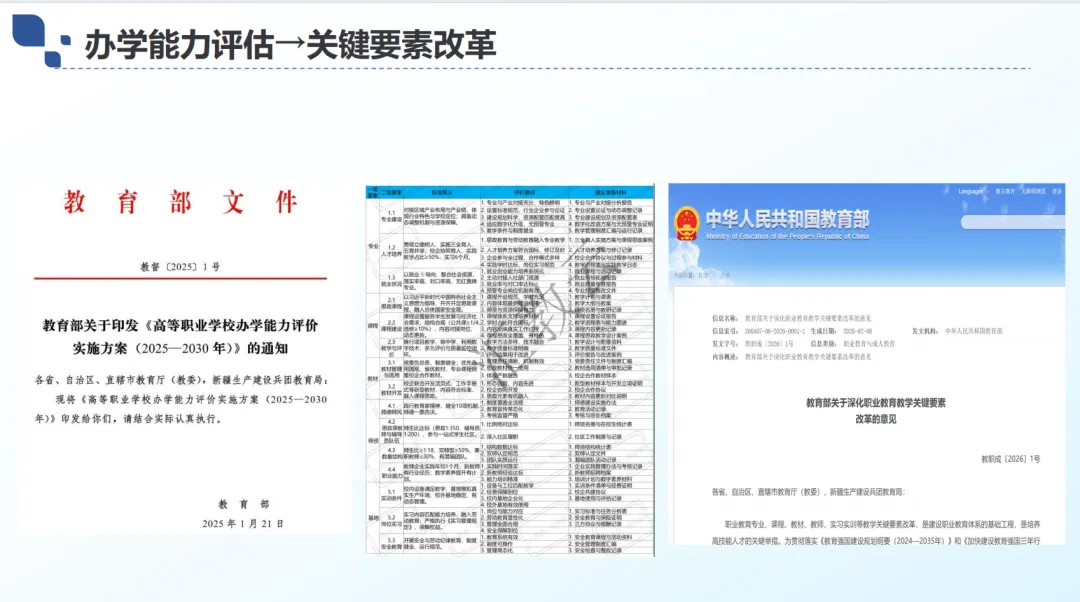Click the 发文机构 value 中华人民共和国教育部
1080x602 pixels.
pyautogui.click(x=973, y=331)
